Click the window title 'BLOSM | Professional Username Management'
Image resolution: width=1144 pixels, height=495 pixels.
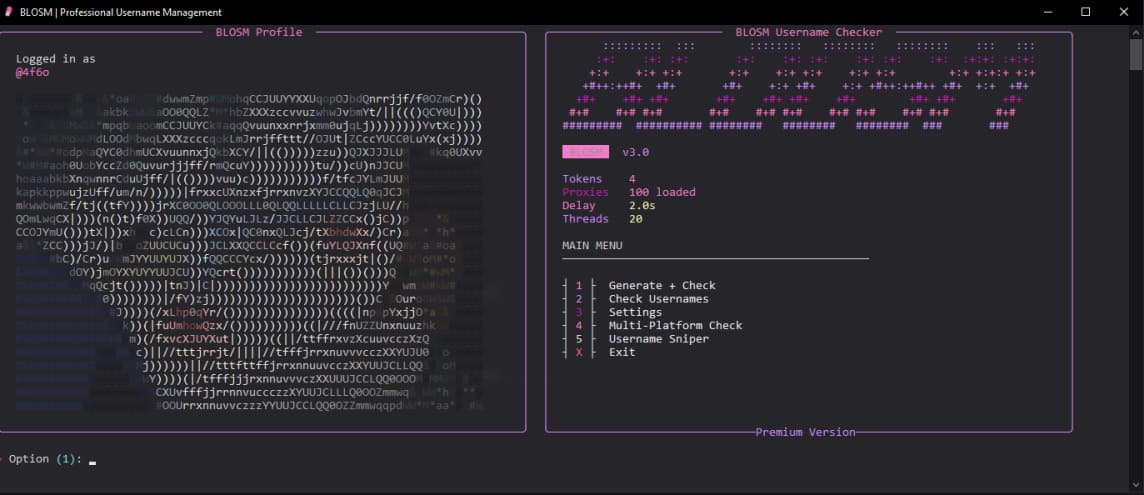tap(121, 12)
